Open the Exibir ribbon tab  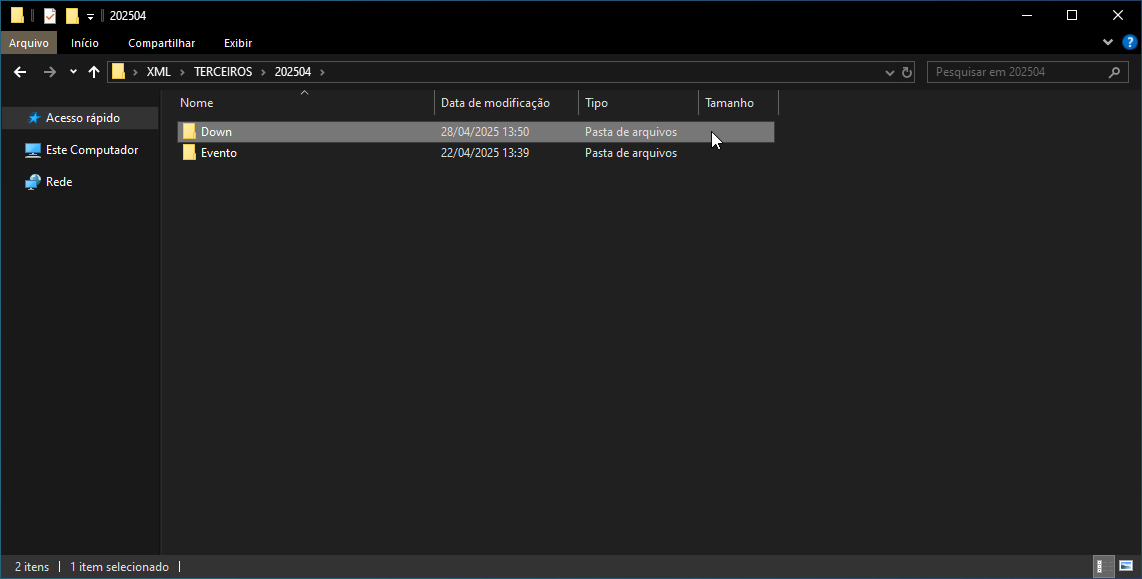tap(238, 43)
